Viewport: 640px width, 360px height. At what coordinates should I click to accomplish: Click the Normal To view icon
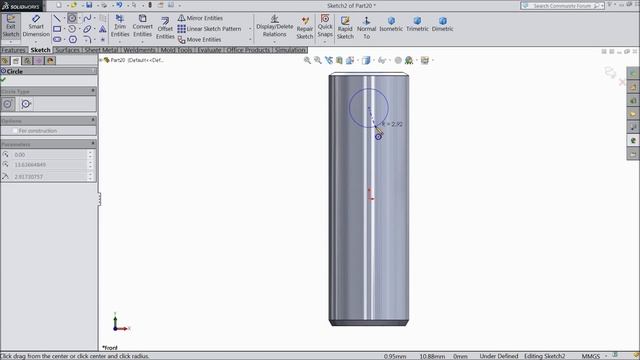(367, 28)
